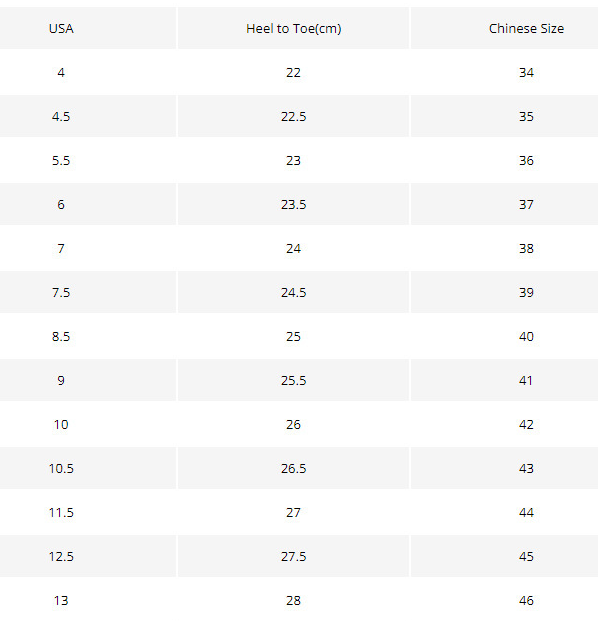Viewport: 598px width, 621px height.
Task: Select the 23.5 cm measurement cell
Action: 293,204
